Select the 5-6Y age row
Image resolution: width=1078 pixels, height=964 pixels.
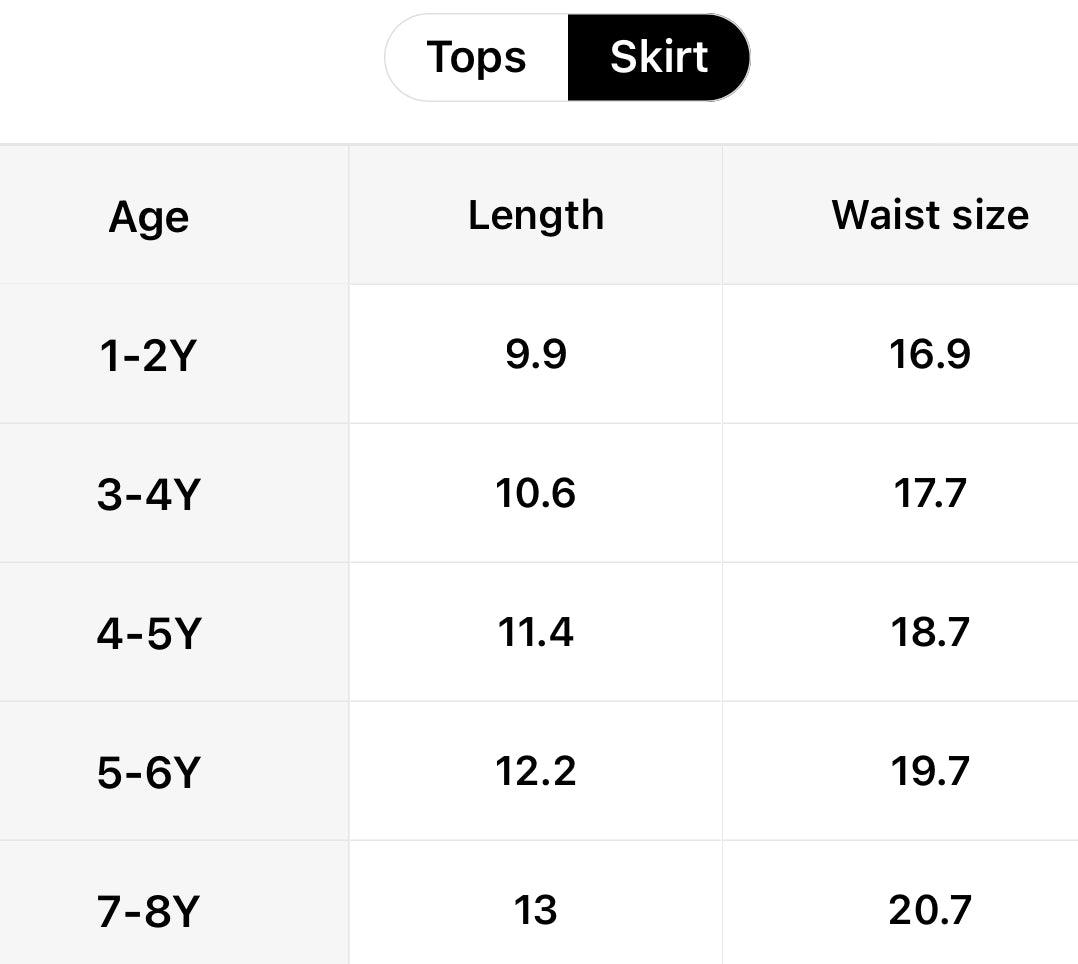(149, 771)
